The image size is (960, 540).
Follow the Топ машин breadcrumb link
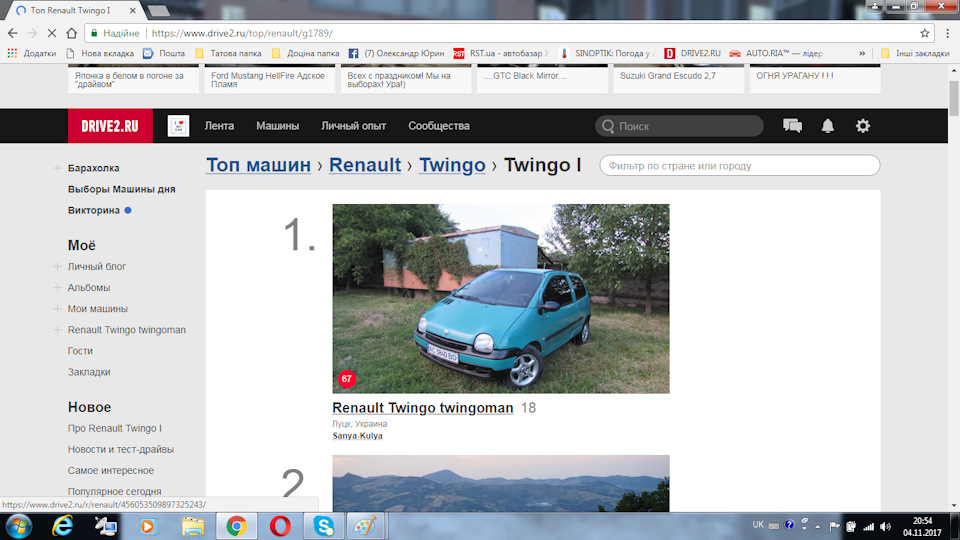[258, 165]
